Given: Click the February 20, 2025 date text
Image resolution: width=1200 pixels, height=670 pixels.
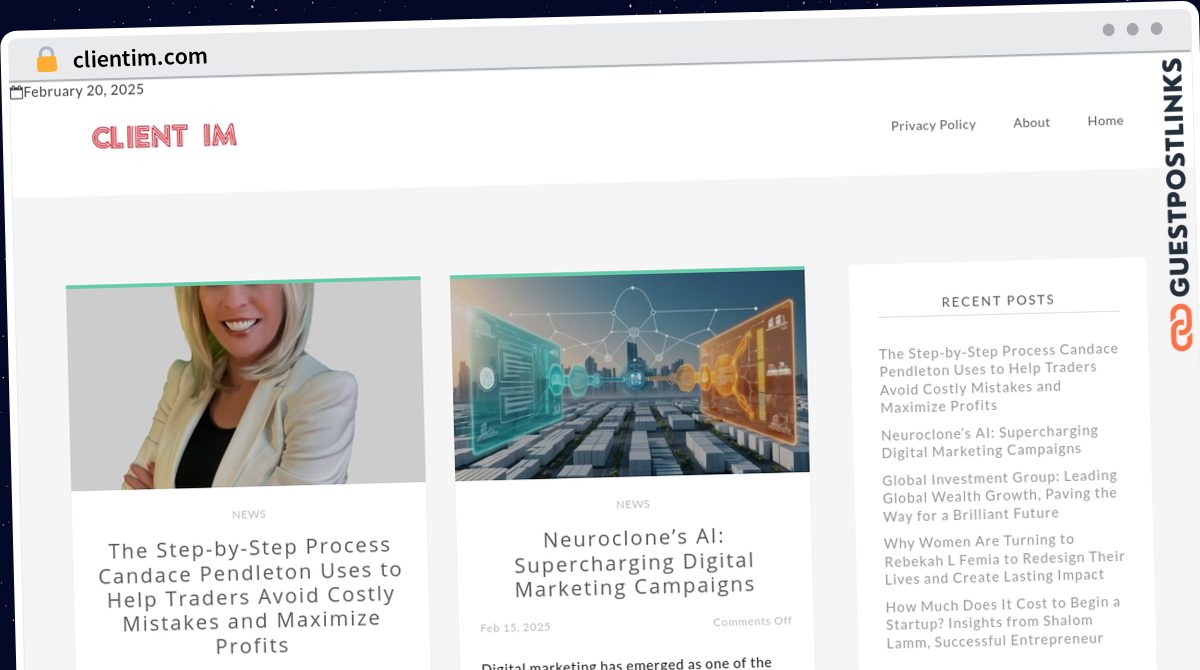Looking at the screenshot, I should coord(84,90).
